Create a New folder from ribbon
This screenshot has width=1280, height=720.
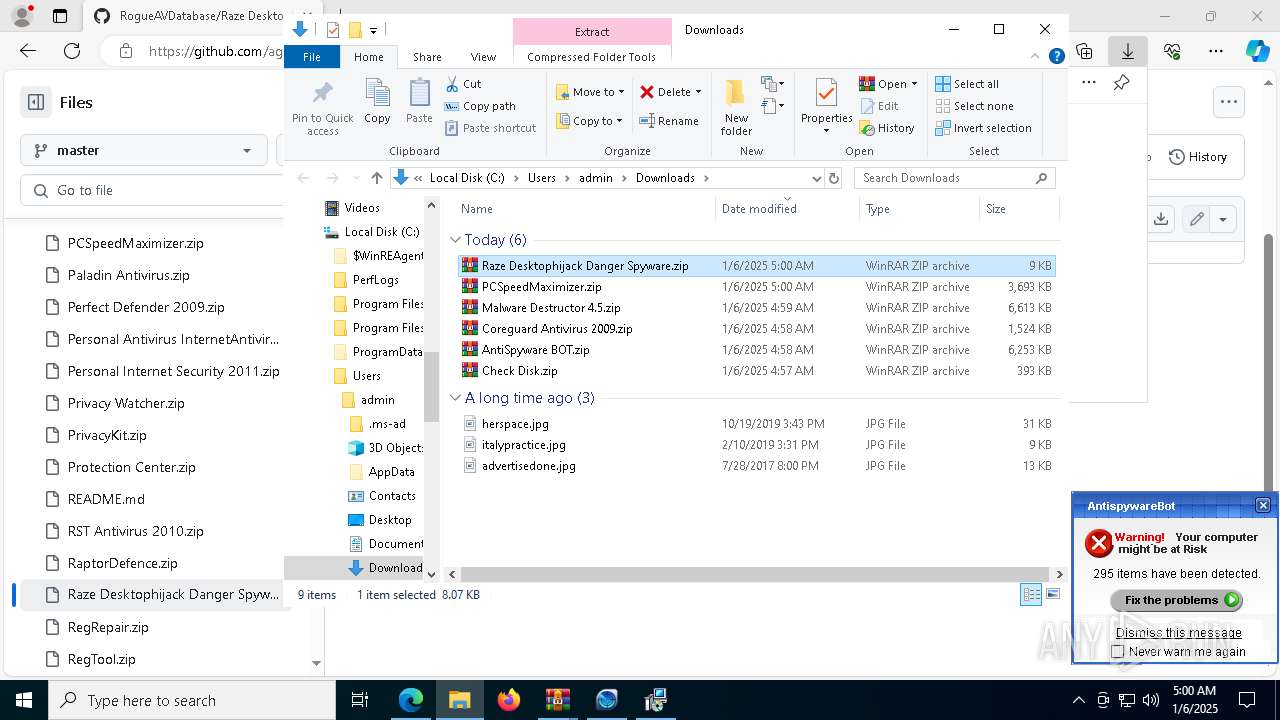tap(736, 108)
